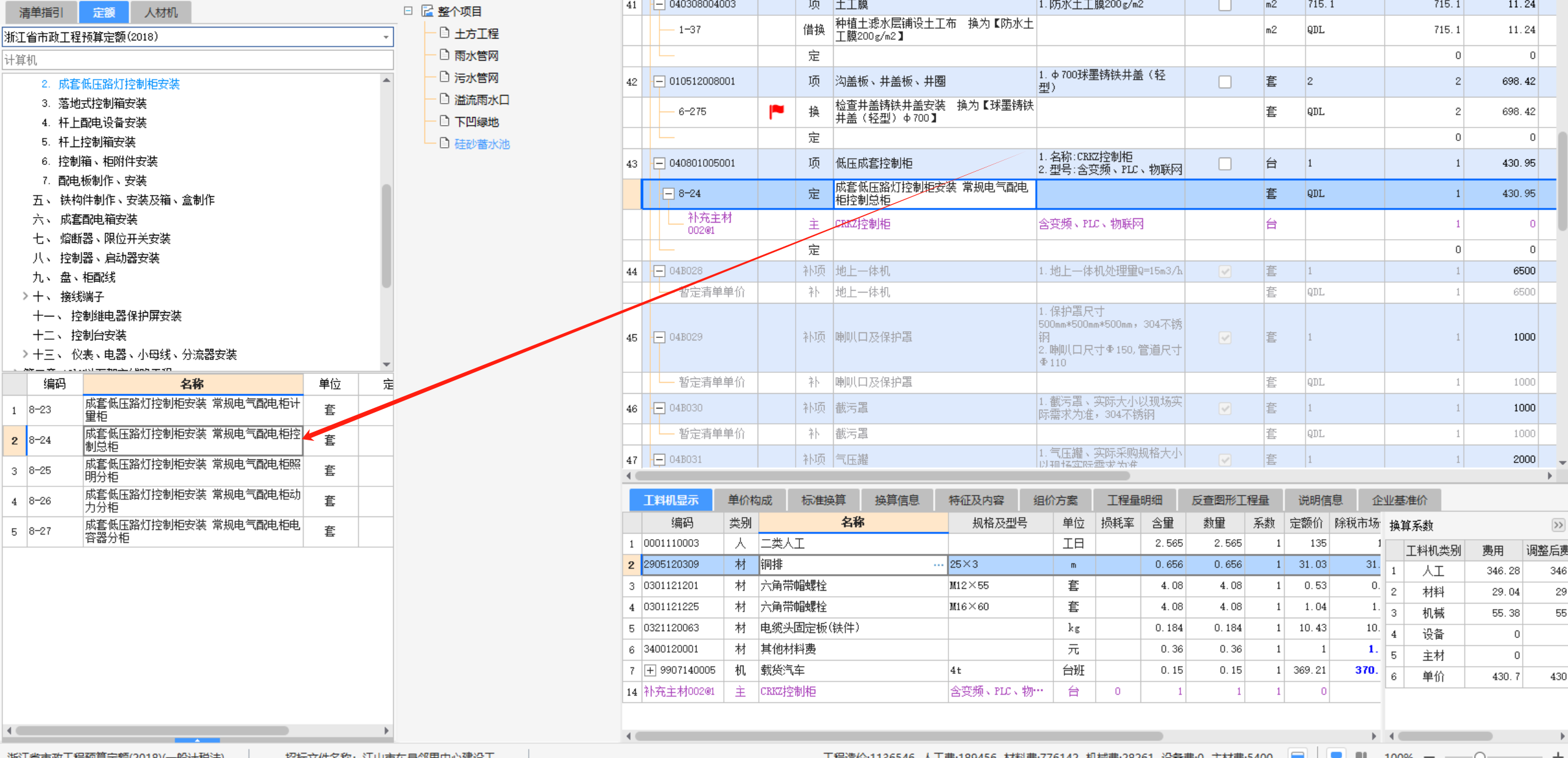Toggle the checkbox on row 47 气压罐
The width and height of the screenshot is (1568, 758).
[x=1225, y=459]
